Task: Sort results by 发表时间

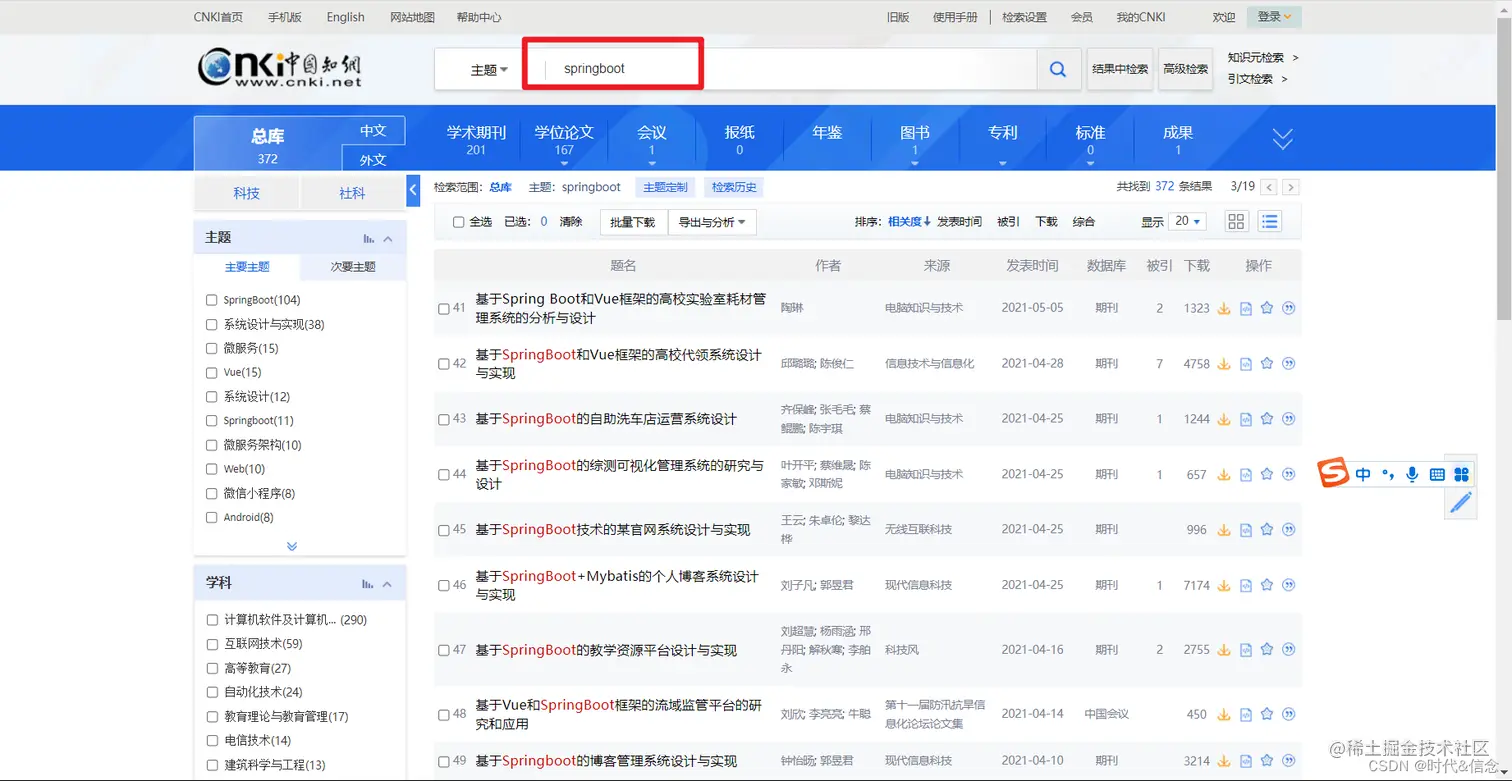Action: coord(959,222)
